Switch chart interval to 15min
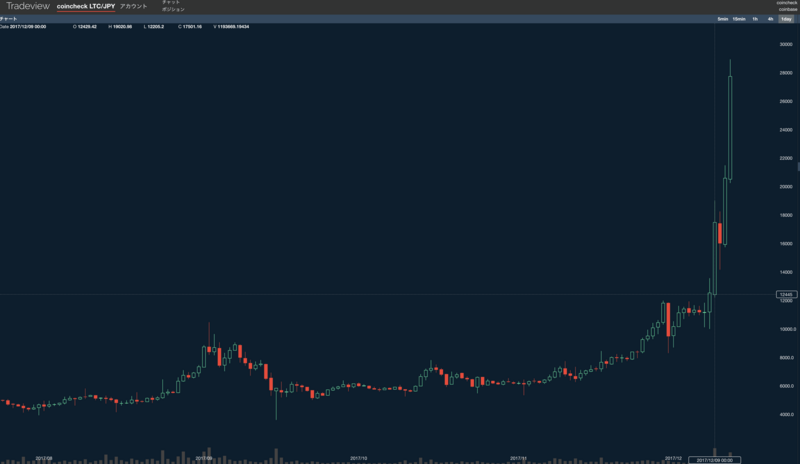 (x=739, y=19)
